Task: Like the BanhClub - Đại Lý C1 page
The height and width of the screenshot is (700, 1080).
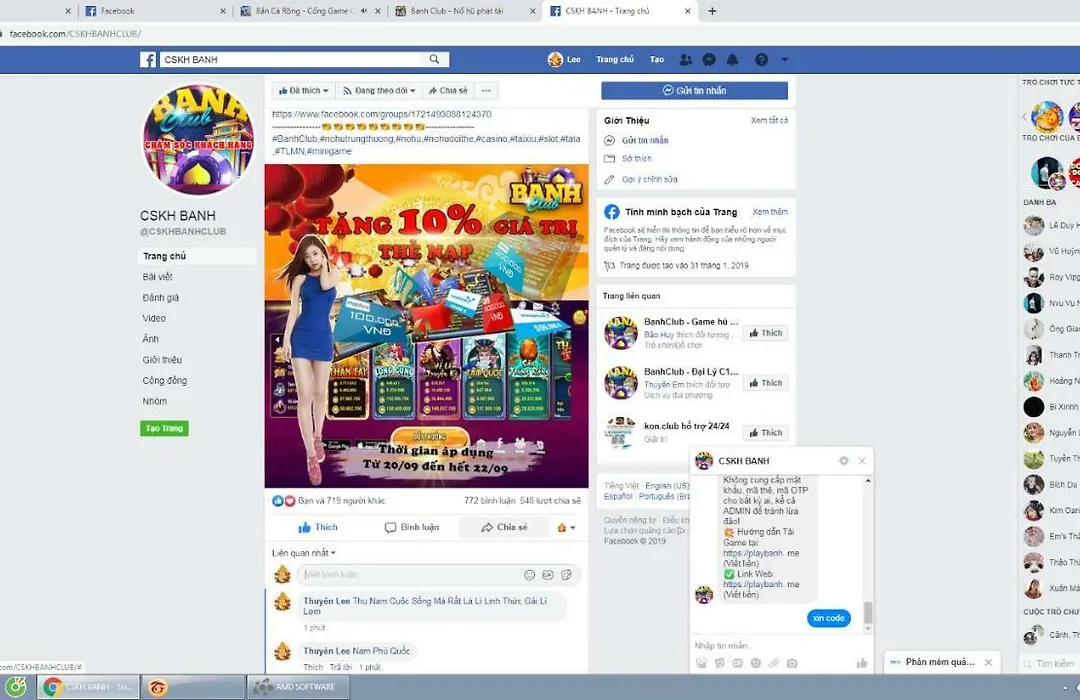Action: 765,382
